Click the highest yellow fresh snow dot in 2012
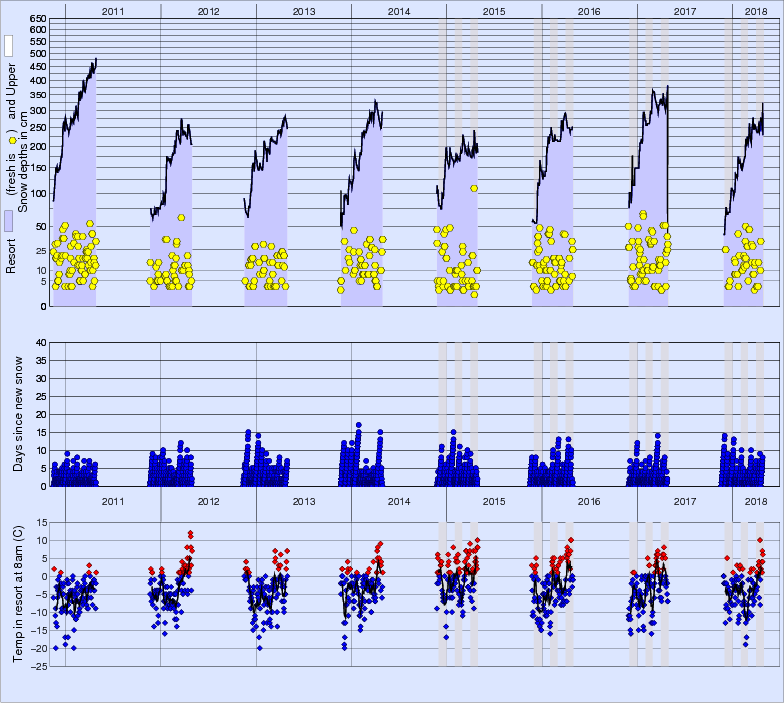 tap(181, 217)
